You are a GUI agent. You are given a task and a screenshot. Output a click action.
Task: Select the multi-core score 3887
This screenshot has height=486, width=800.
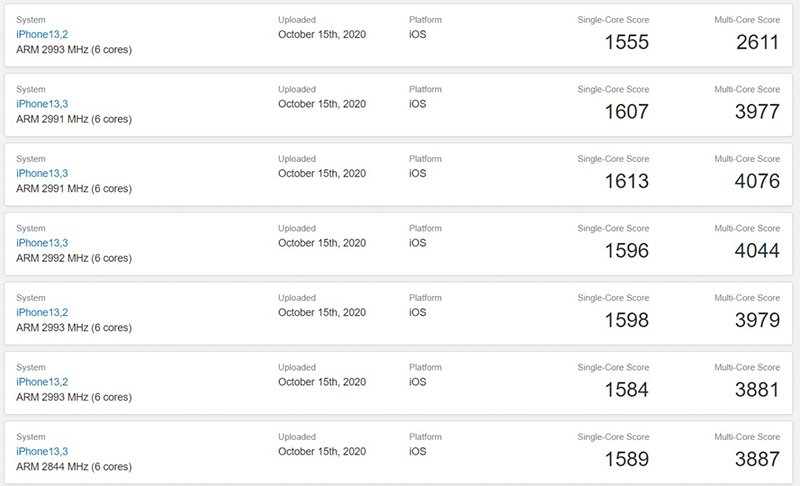(x=757, y=461)
